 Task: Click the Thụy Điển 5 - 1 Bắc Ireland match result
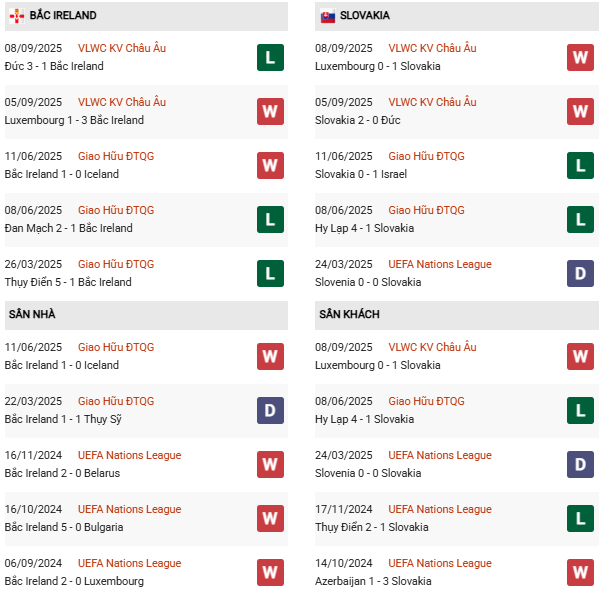point(68,282)
